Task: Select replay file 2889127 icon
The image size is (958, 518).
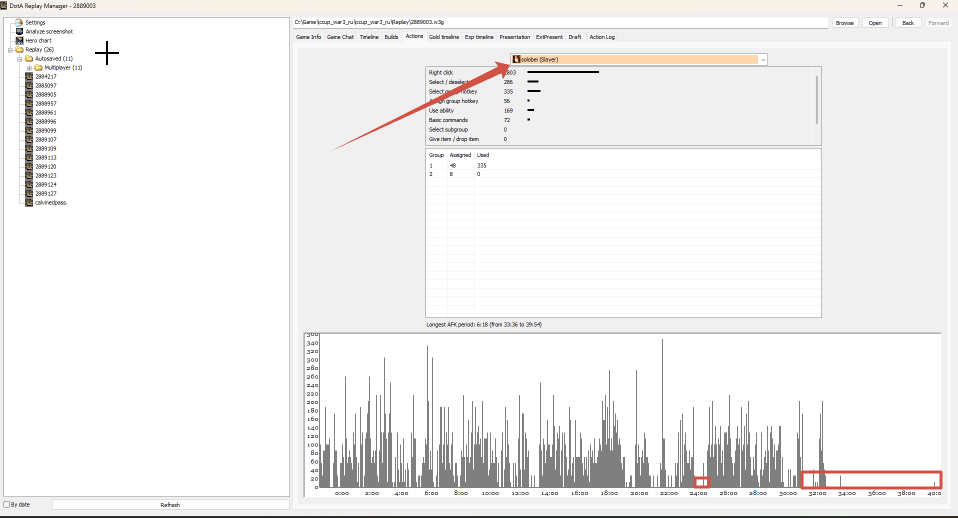Action: (29, 193)
